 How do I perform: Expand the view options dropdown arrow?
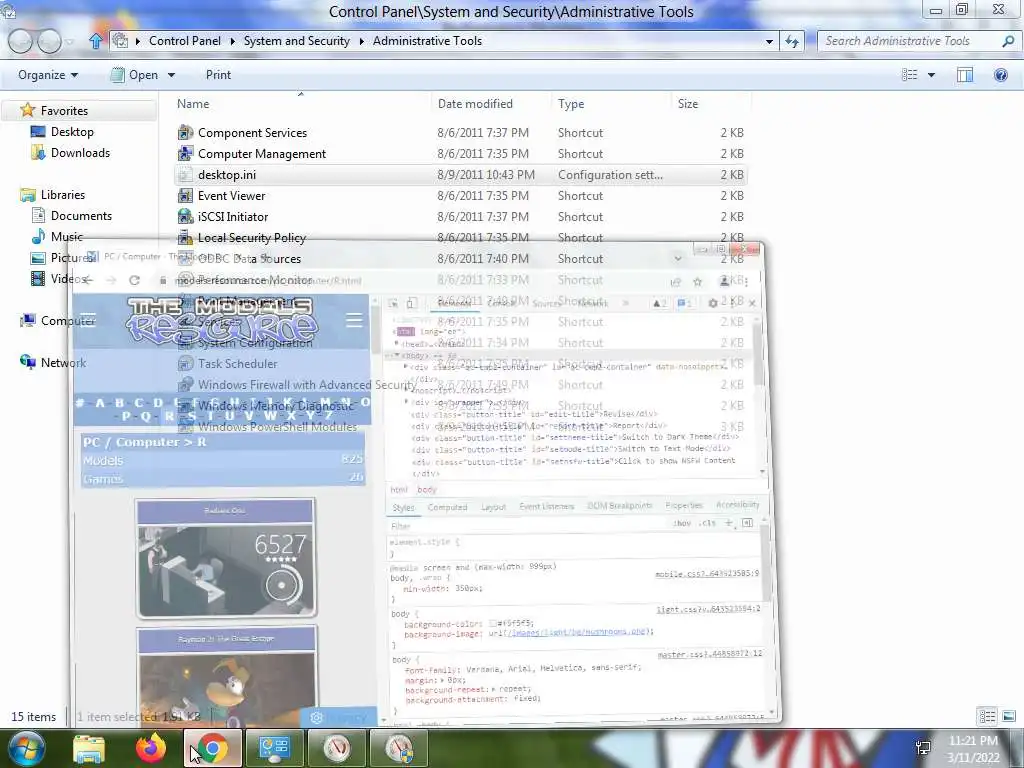point(931,75)
